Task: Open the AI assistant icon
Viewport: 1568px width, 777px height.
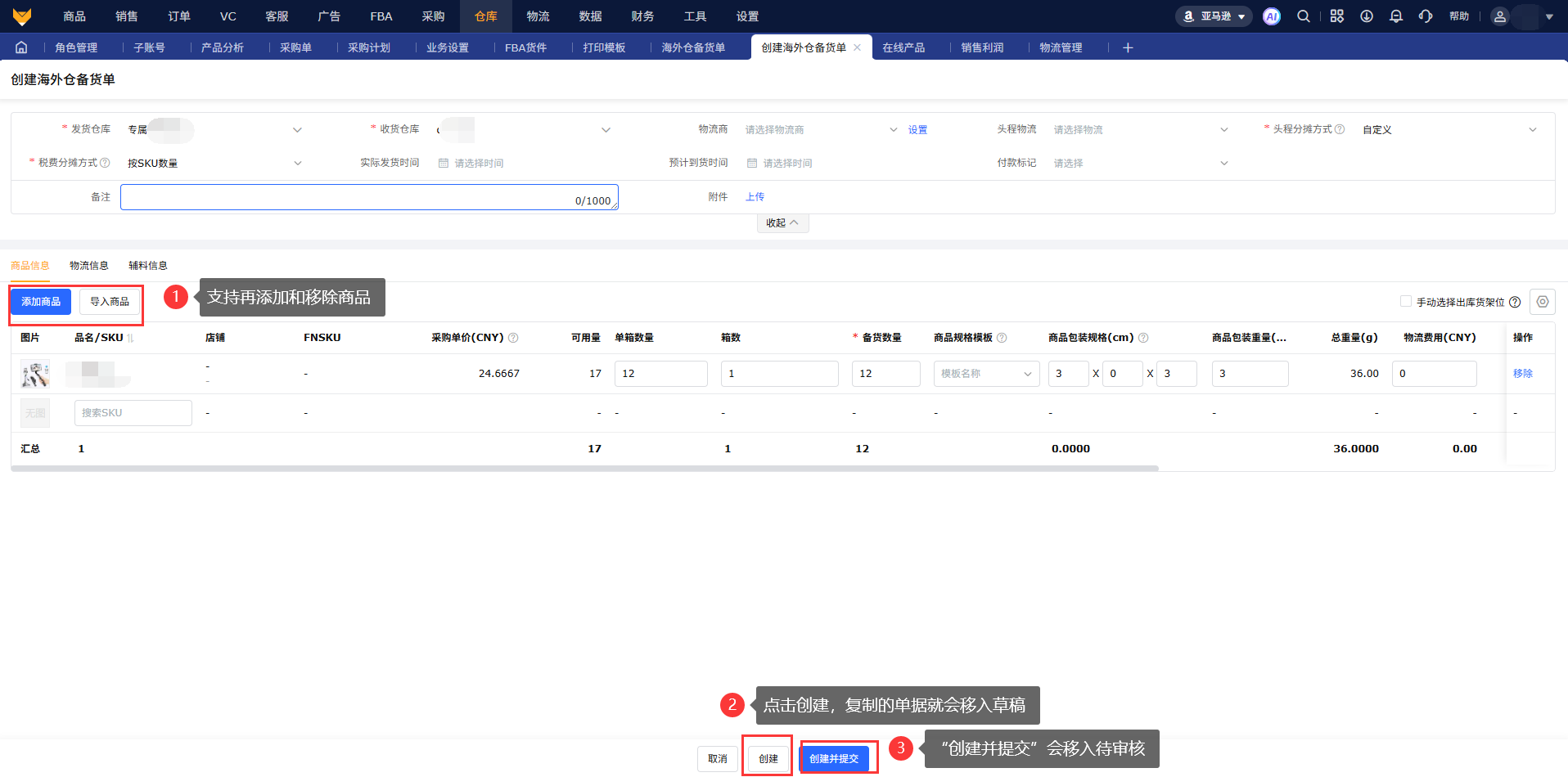Action: pyautogui.click(x=1271, y=16)
